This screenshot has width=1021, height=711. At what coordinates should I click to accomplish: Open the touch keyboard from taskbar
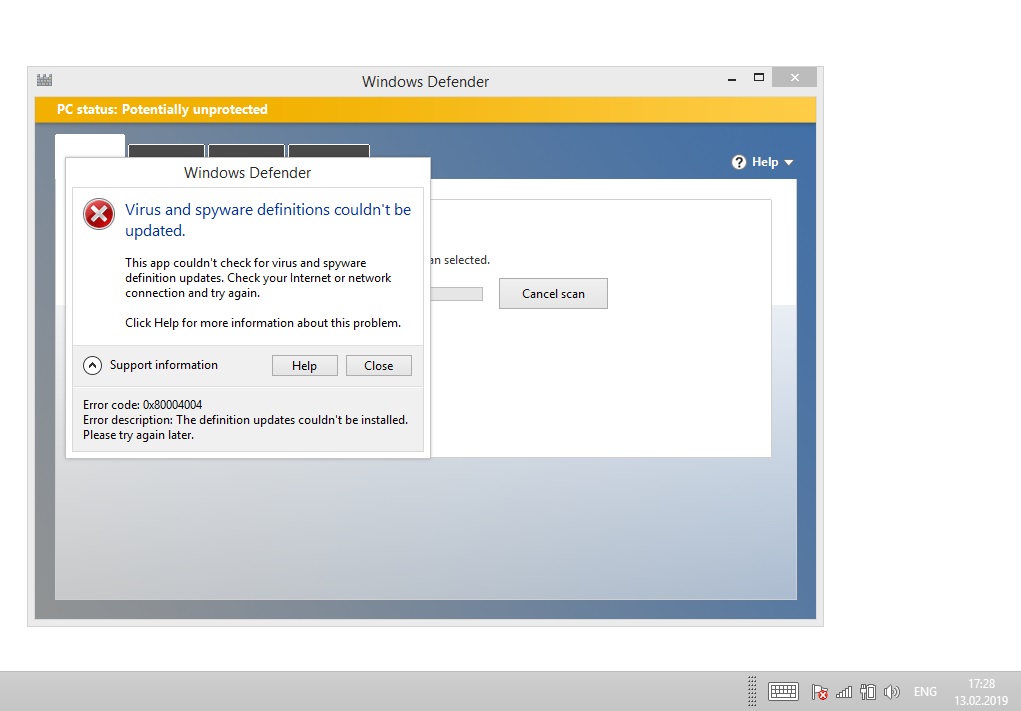point(783,691)
